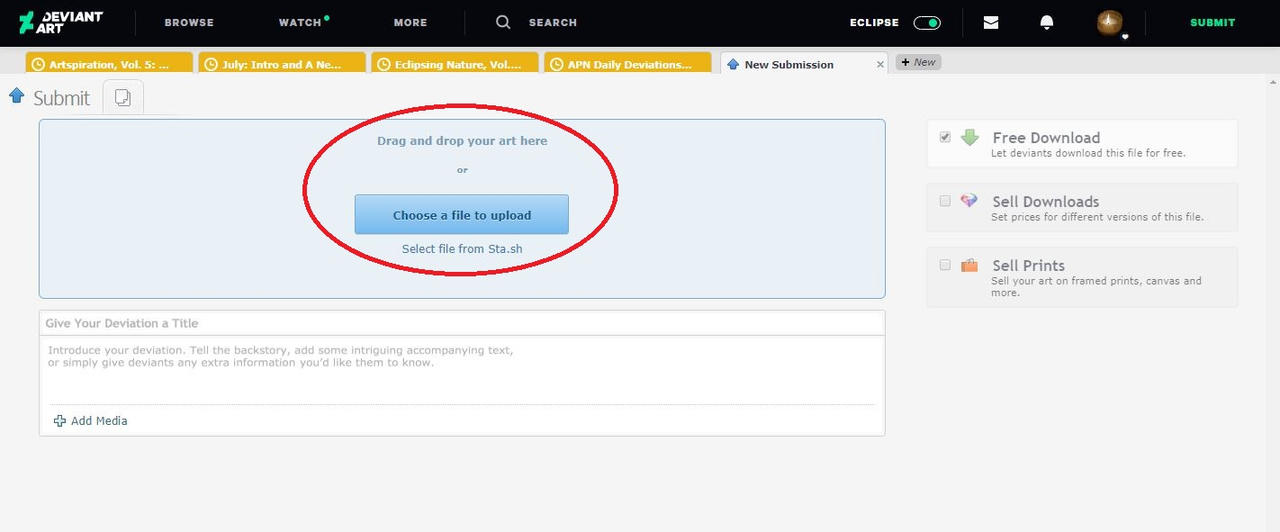Open the messages envelope icon
The height and width of the screenshot is (532, 1280).
pyautogui.click(x=991, y=22)
